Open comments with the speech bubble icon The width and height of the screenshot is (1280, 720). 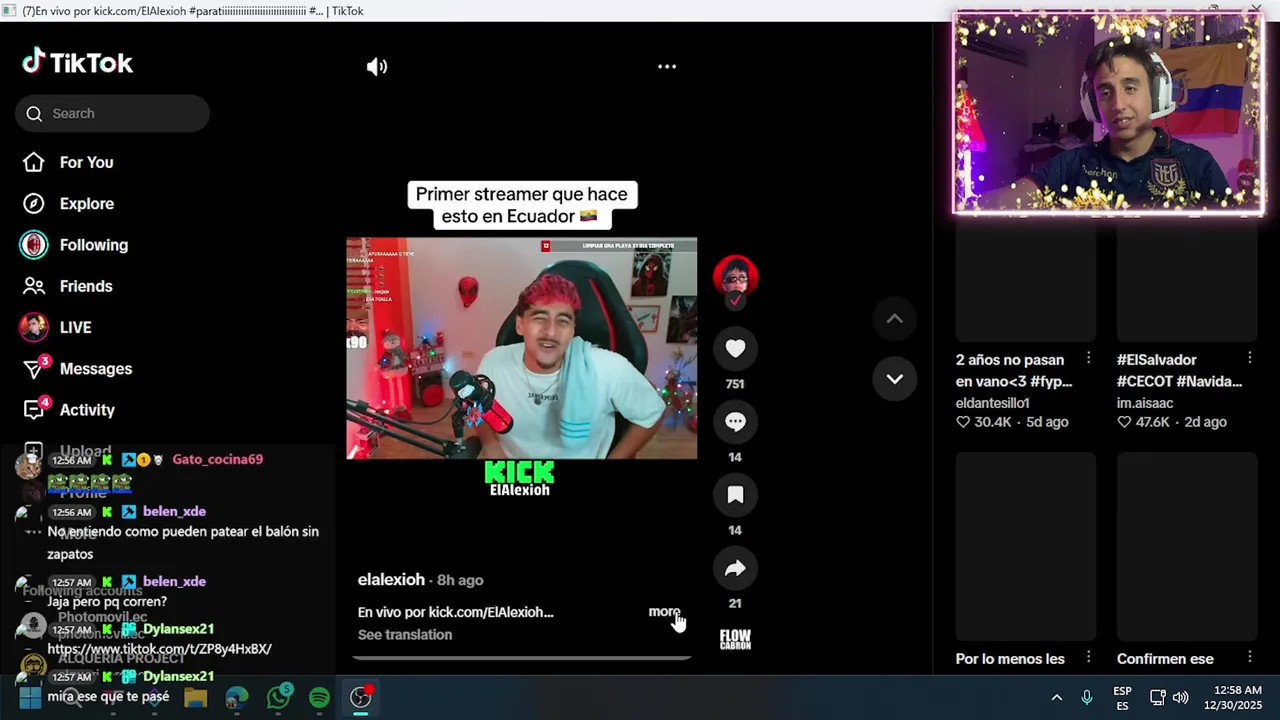click(x=735, y=421)
